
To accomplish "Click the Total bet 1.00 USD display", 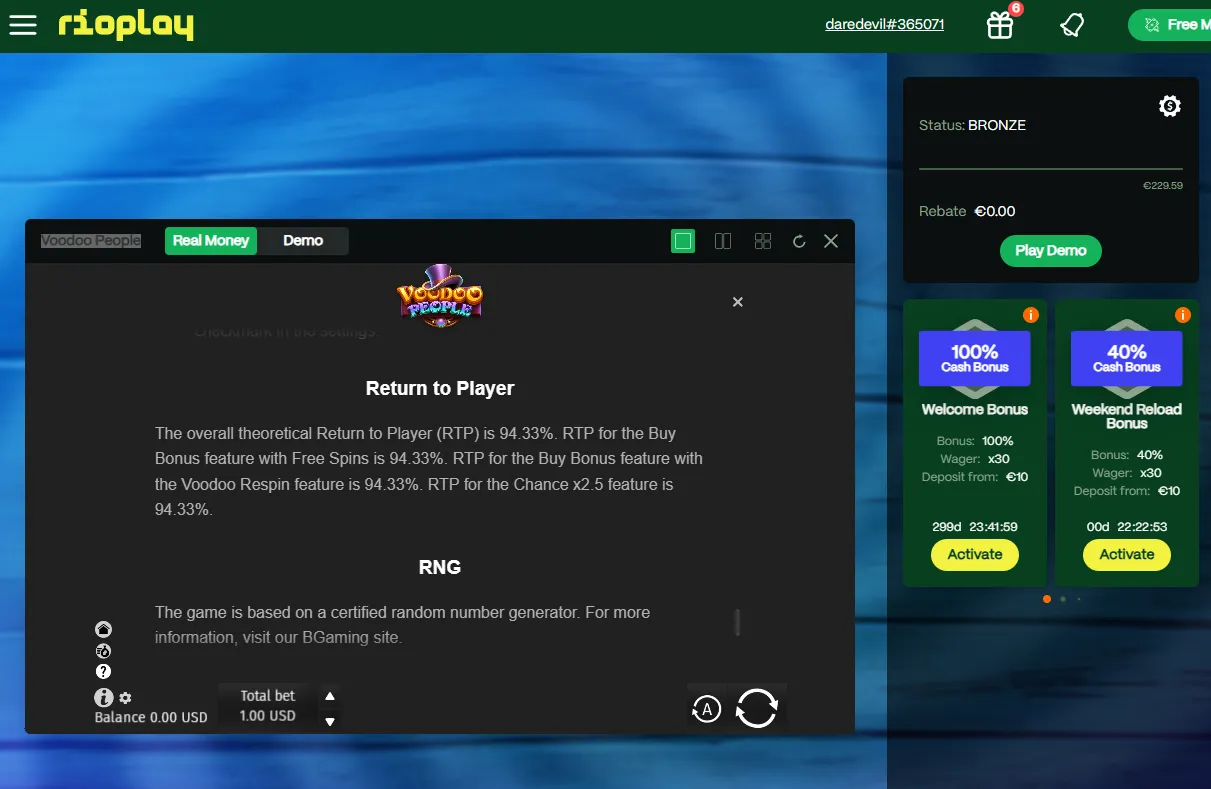I will click(268, 706).
